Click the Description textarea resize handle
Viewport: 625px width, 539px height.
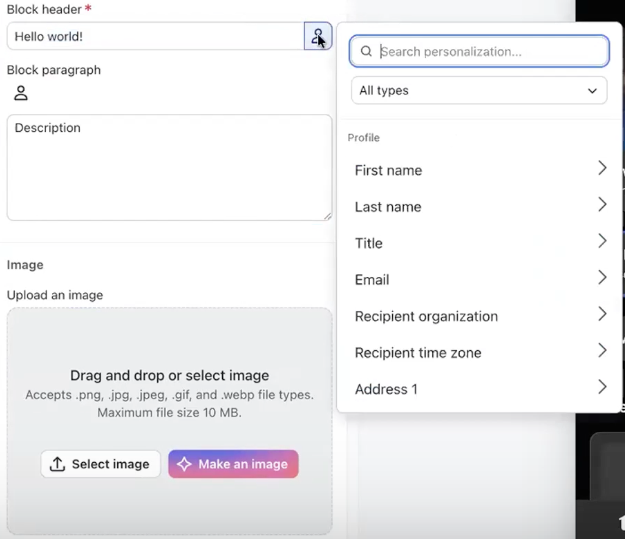click(327, 216)
